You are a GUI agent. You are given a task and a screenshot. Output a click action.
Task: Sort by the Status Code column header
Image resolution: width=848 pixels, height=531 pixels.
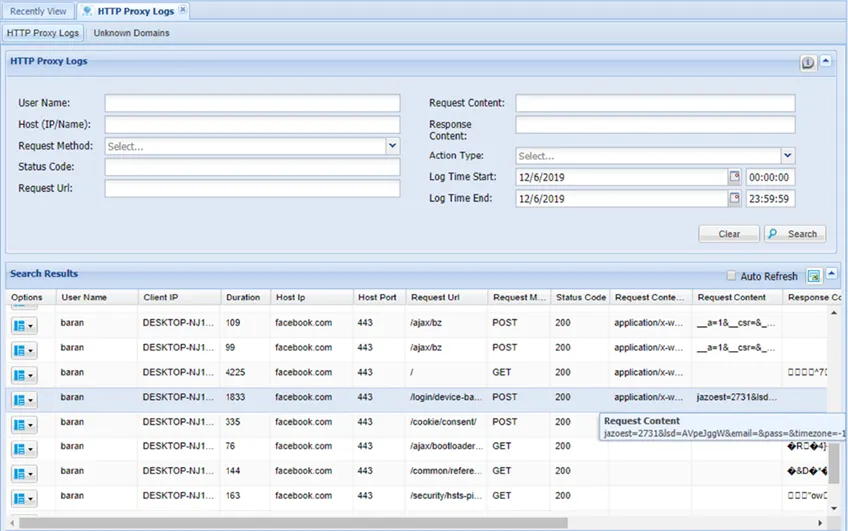click(580, 297)
